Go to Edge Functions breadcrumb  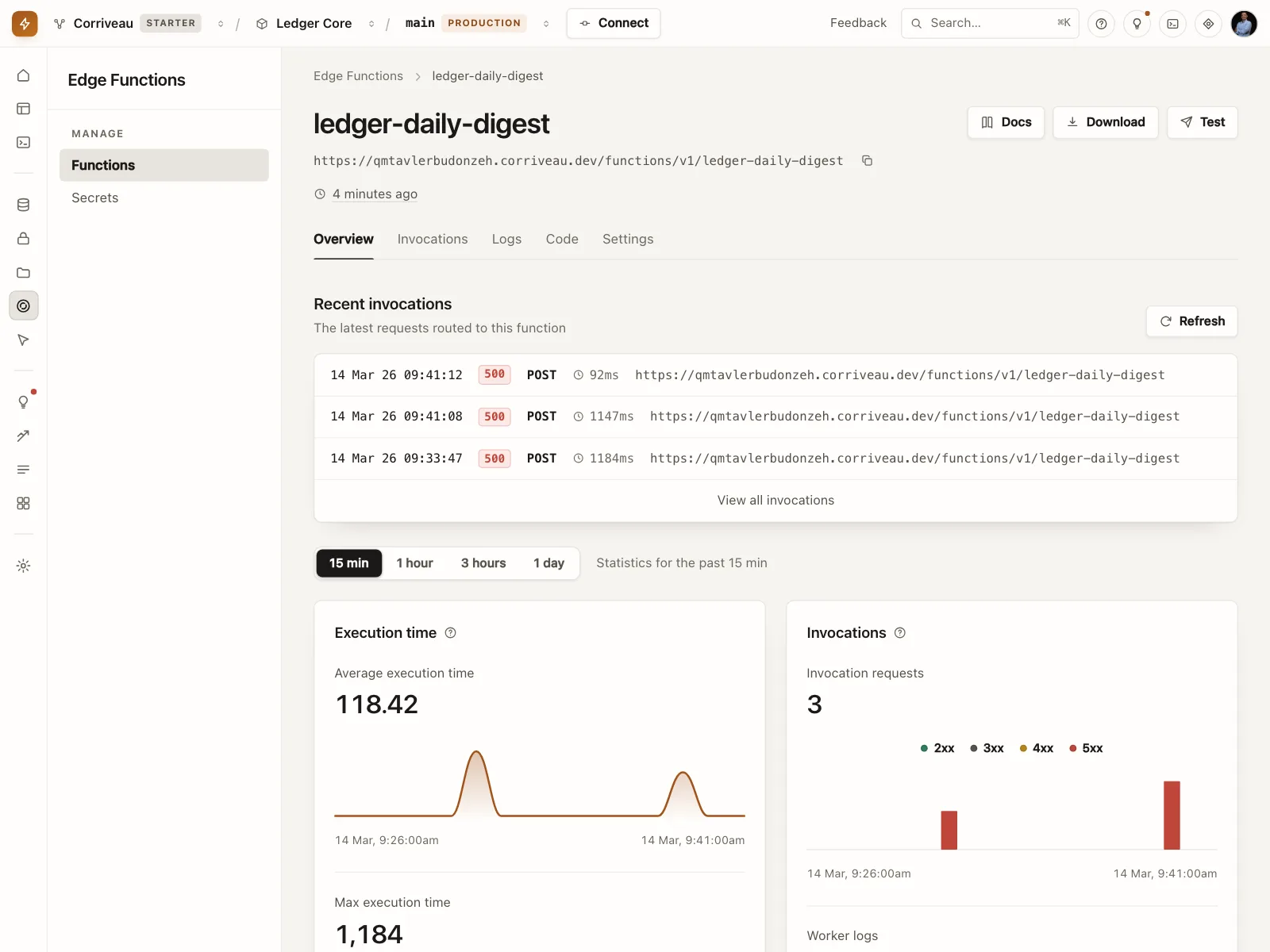coord(358,76)
